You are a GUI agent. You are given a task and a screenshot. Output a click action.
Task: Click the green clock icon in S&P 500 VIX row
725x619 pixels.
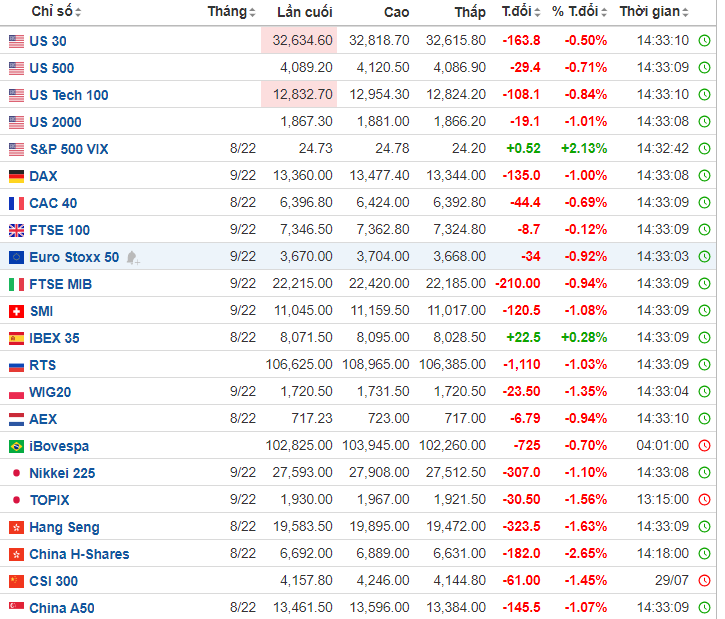tap(704, 149)
